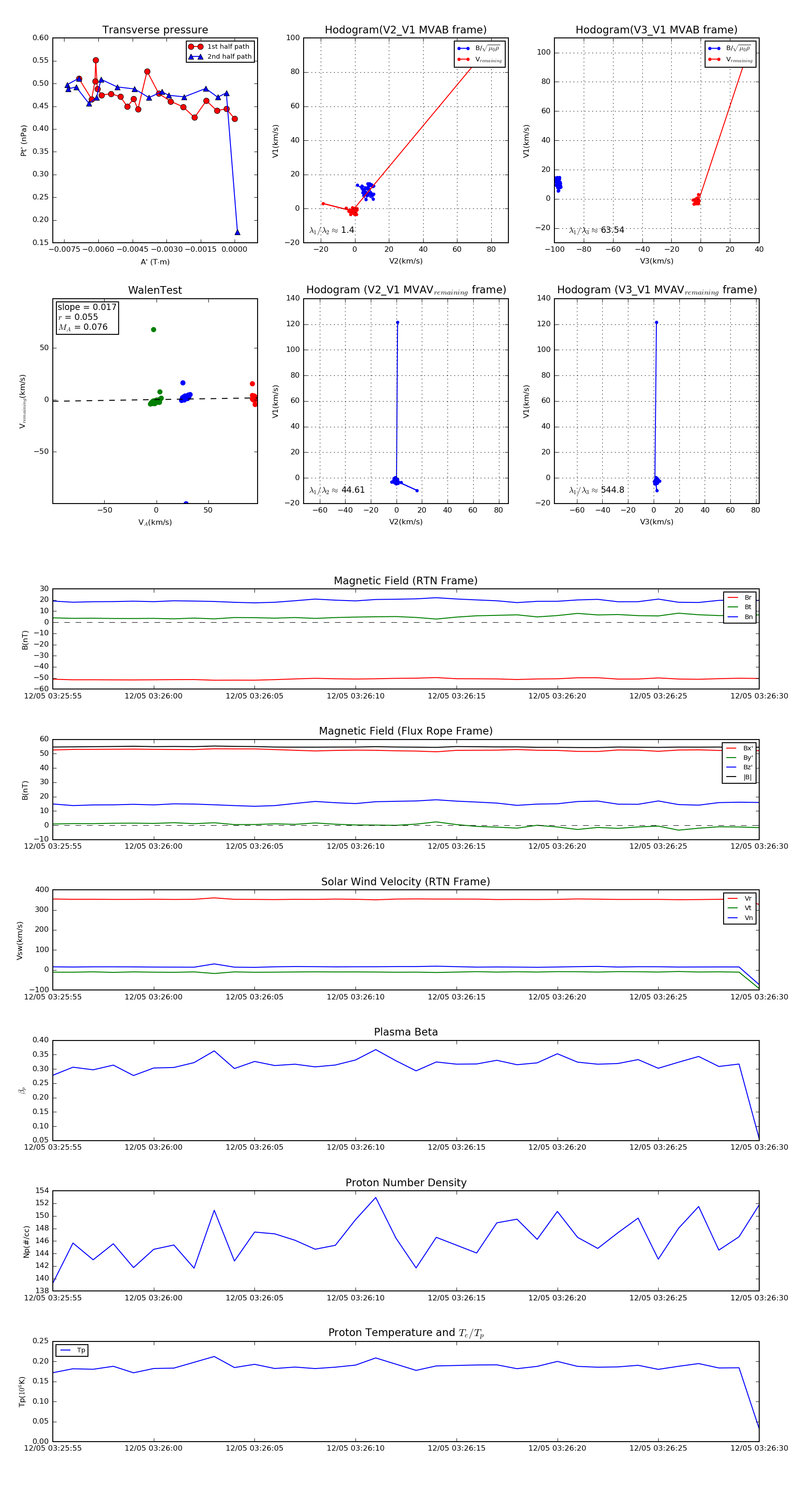Image resolution: width=812 pixels, height=1489 pixels.
Task: Select the "Vt" legend entry
Action: [740, 908]
